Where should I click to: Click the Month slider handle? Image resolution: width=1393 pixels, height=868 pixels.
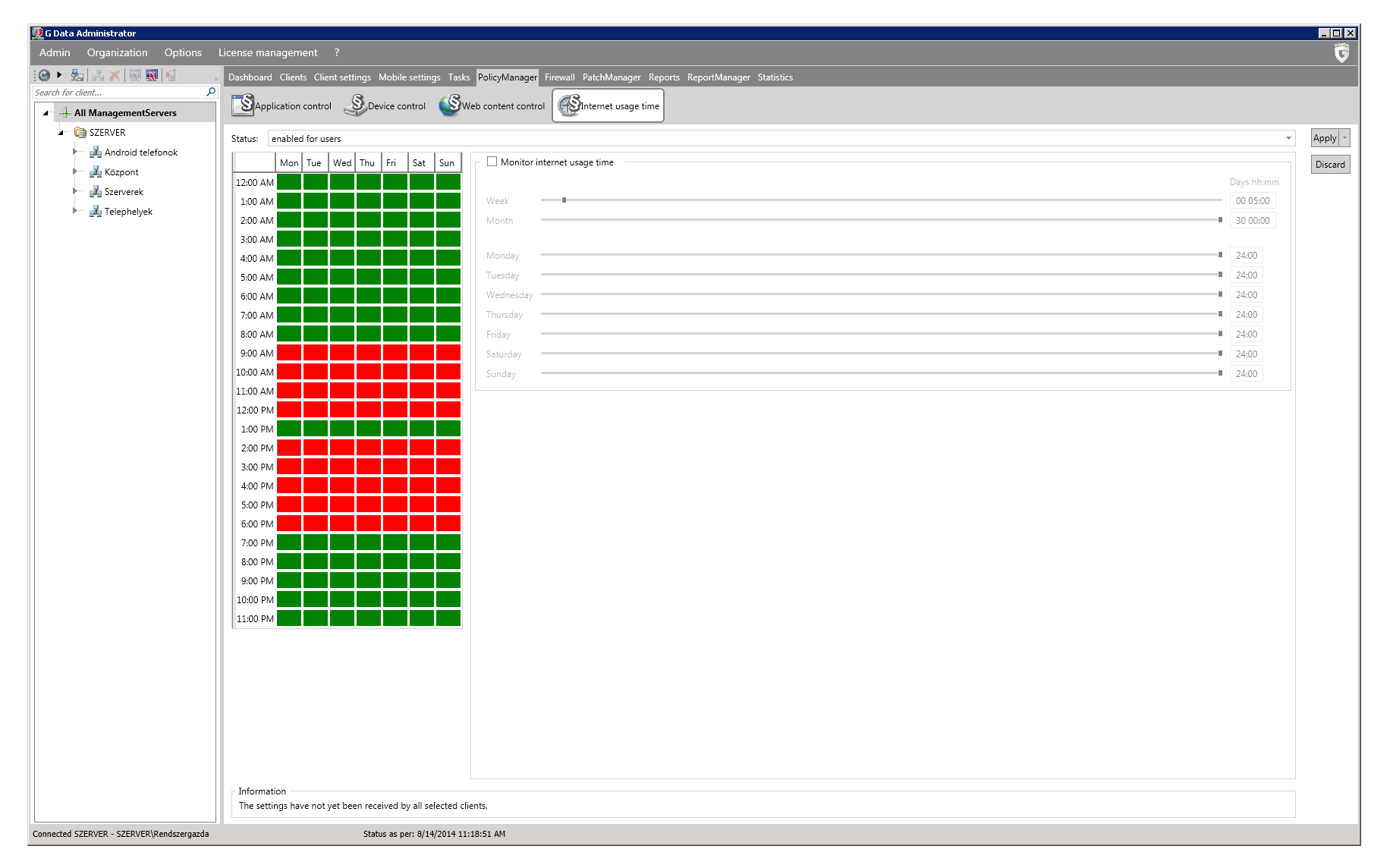coord(1220,219)
